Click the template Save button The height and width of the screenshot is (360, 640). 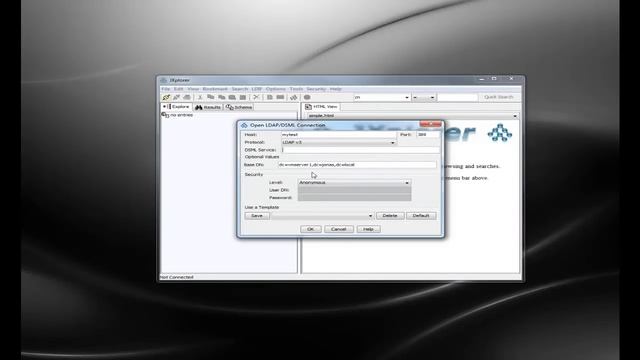point(257,216)
